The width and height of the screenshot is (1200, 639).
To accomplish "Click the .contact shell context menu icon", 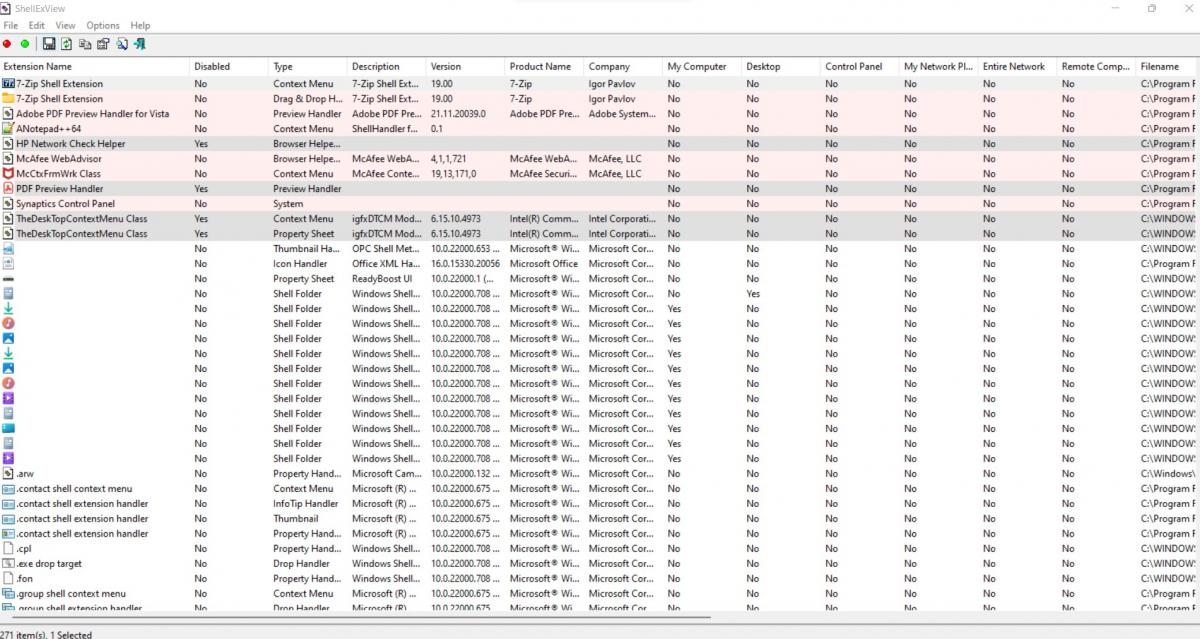I will pyautogui.click(x=9, y=489).
